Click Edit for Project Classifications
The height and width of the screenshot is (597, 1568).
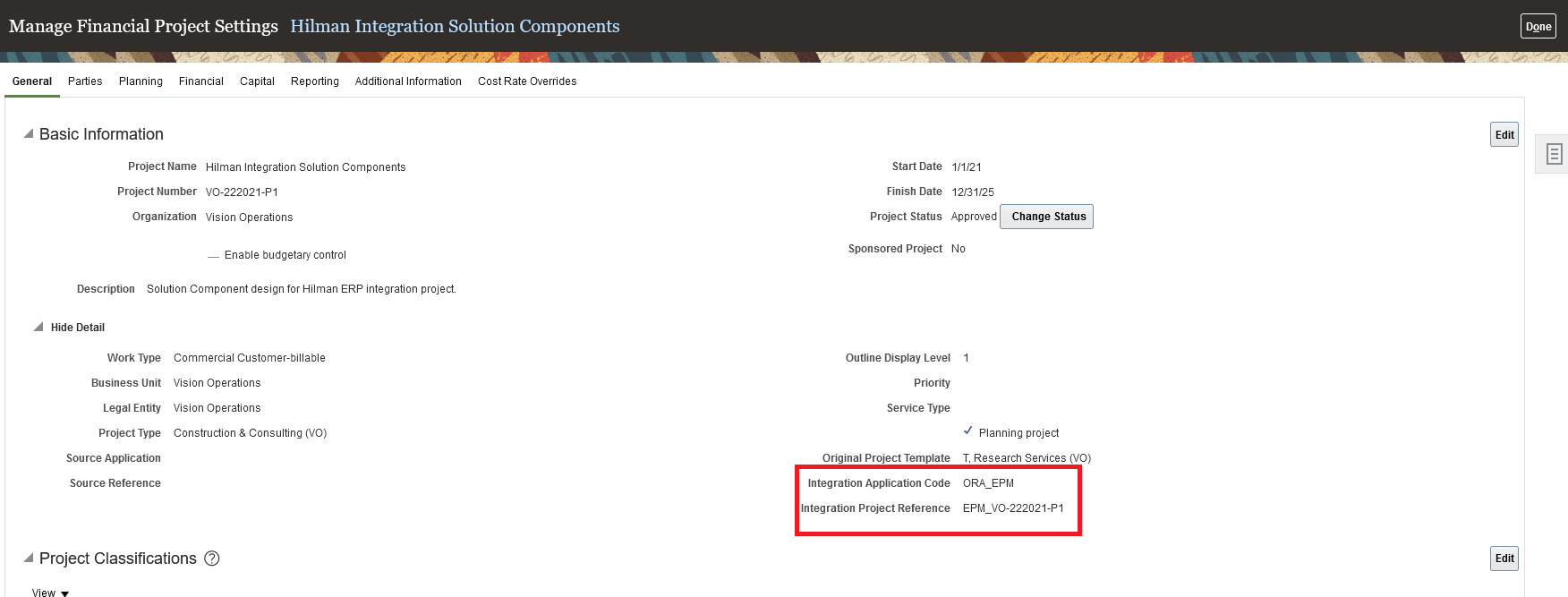[1504, 559]
